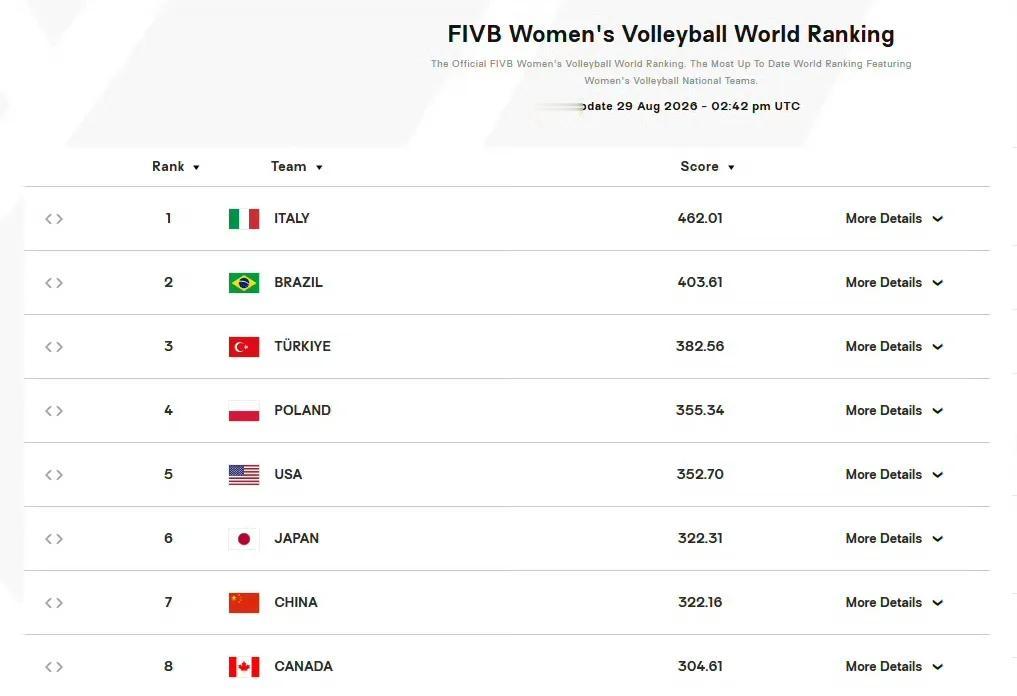Open the CHINA team name link
This screenshot has height=696, width=1017.
coord(296,603)
